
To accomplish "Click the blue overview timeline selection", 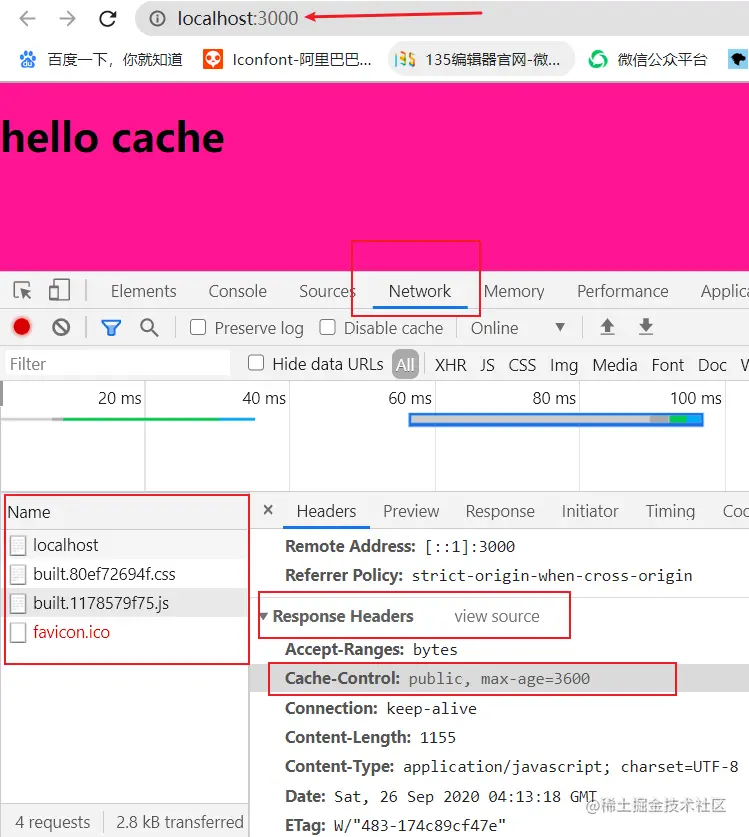I will [x=556, y=420].
